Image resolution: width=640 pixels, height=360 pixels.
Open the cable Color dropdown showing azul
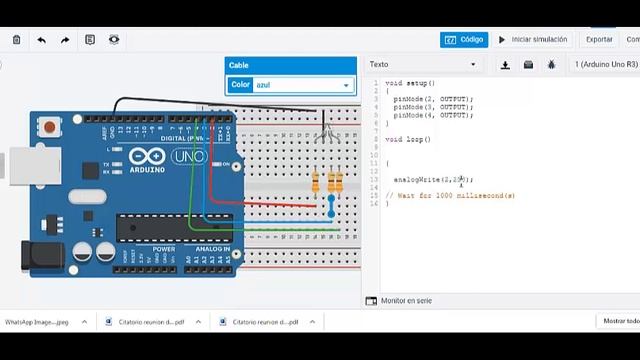click(304, 85)
